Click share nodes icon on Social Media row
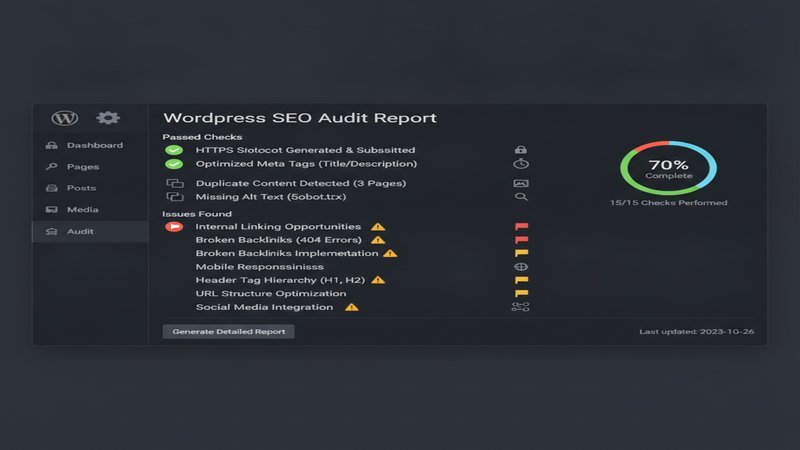800x450 pixels. pos(520,307)
